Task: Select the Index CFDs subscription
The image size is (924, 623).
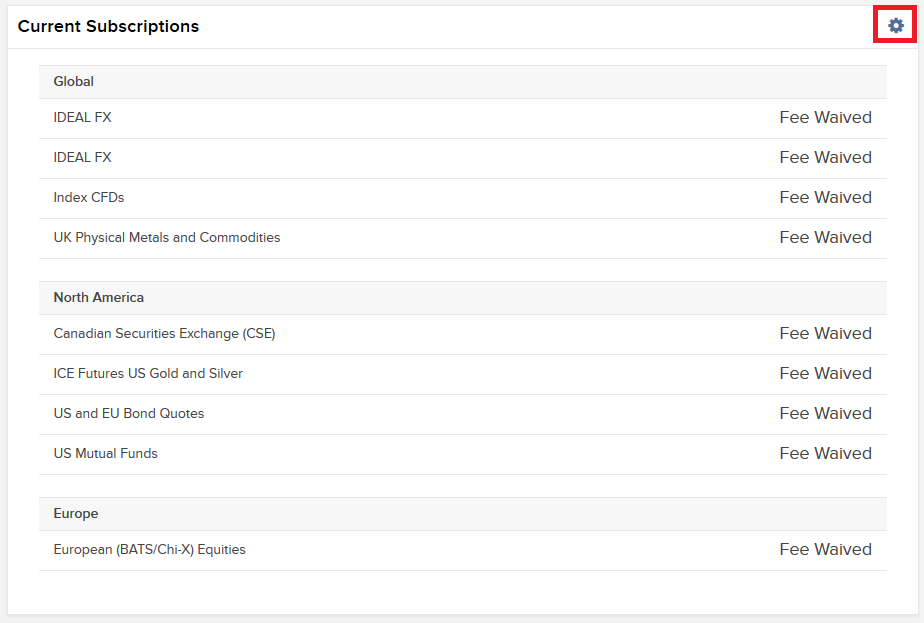Action: (x=89, y=198)
